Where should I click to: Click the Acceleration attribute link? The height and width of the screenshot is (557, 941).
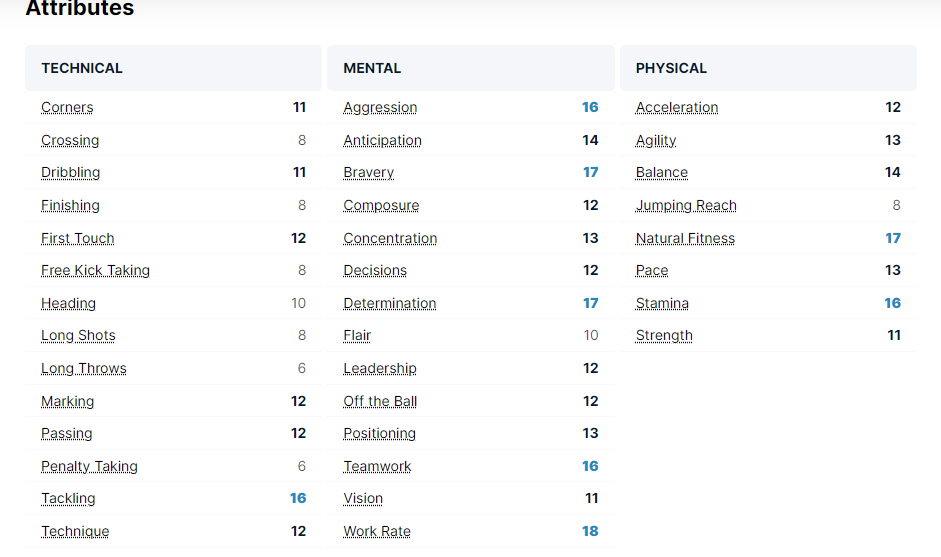[x=677, y=107]
